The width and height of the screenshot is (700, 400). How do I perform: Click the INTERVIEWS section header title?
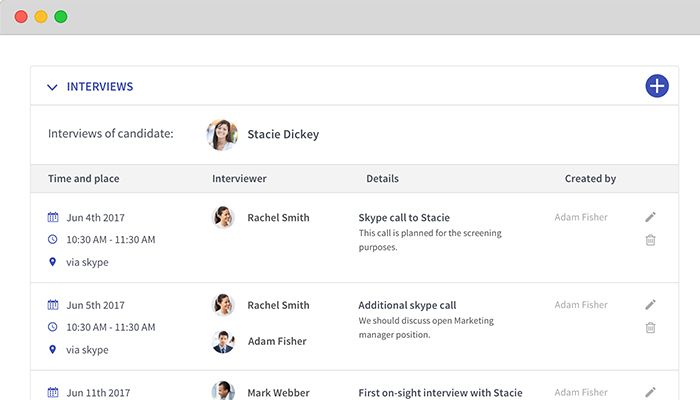(100, 87)
